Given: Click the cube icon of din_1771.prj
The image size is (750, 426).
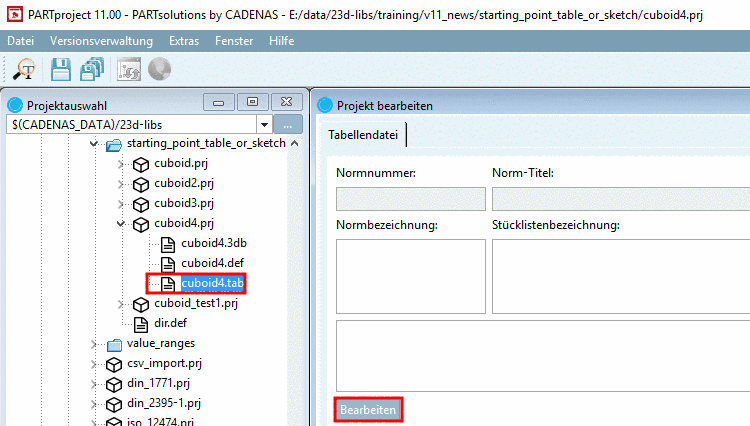Looking at the screenshot, I should [x=114, y=385].
